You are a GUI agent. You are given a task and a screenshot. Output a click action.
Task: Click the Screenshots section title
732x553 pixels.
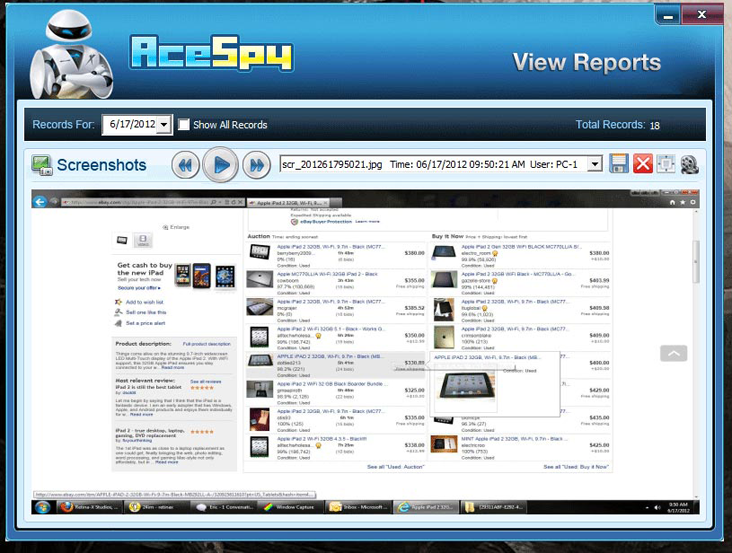coord(101,165)
